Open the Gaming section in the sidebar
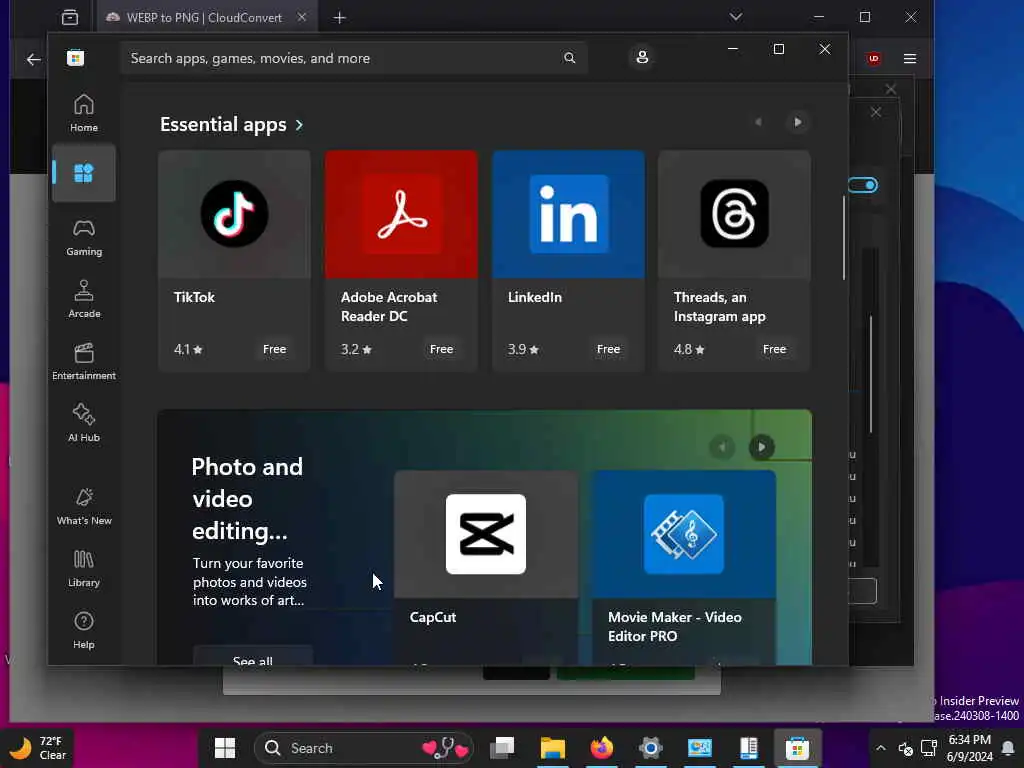Screen dimensions: 1024x768 [x=84, y=237]
